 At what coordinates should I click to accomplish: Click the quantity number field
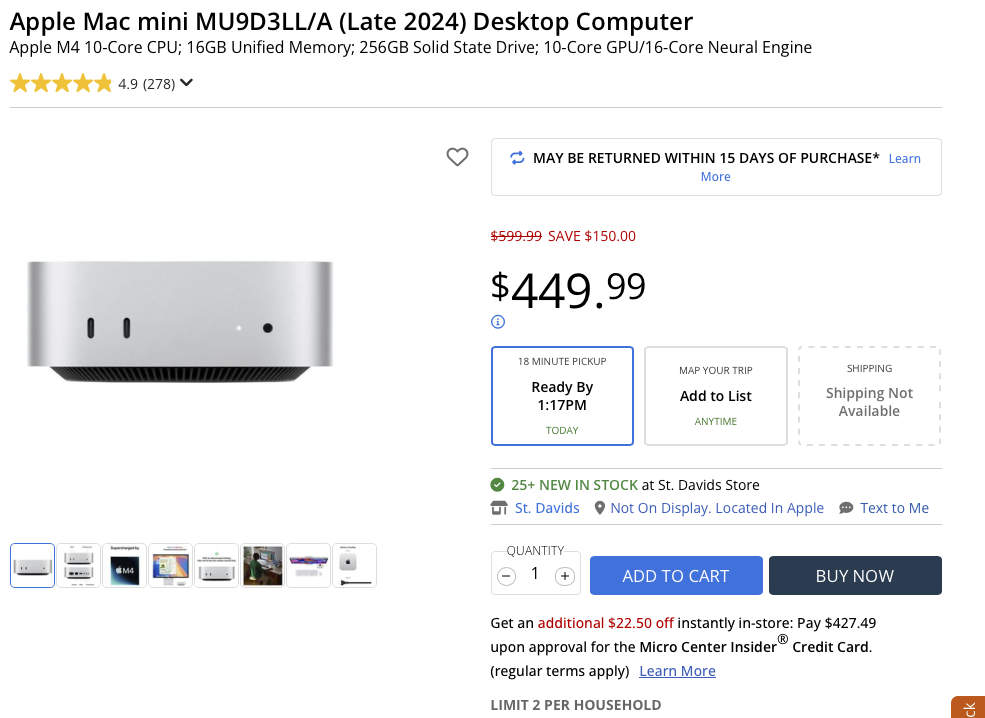[535, 574]
